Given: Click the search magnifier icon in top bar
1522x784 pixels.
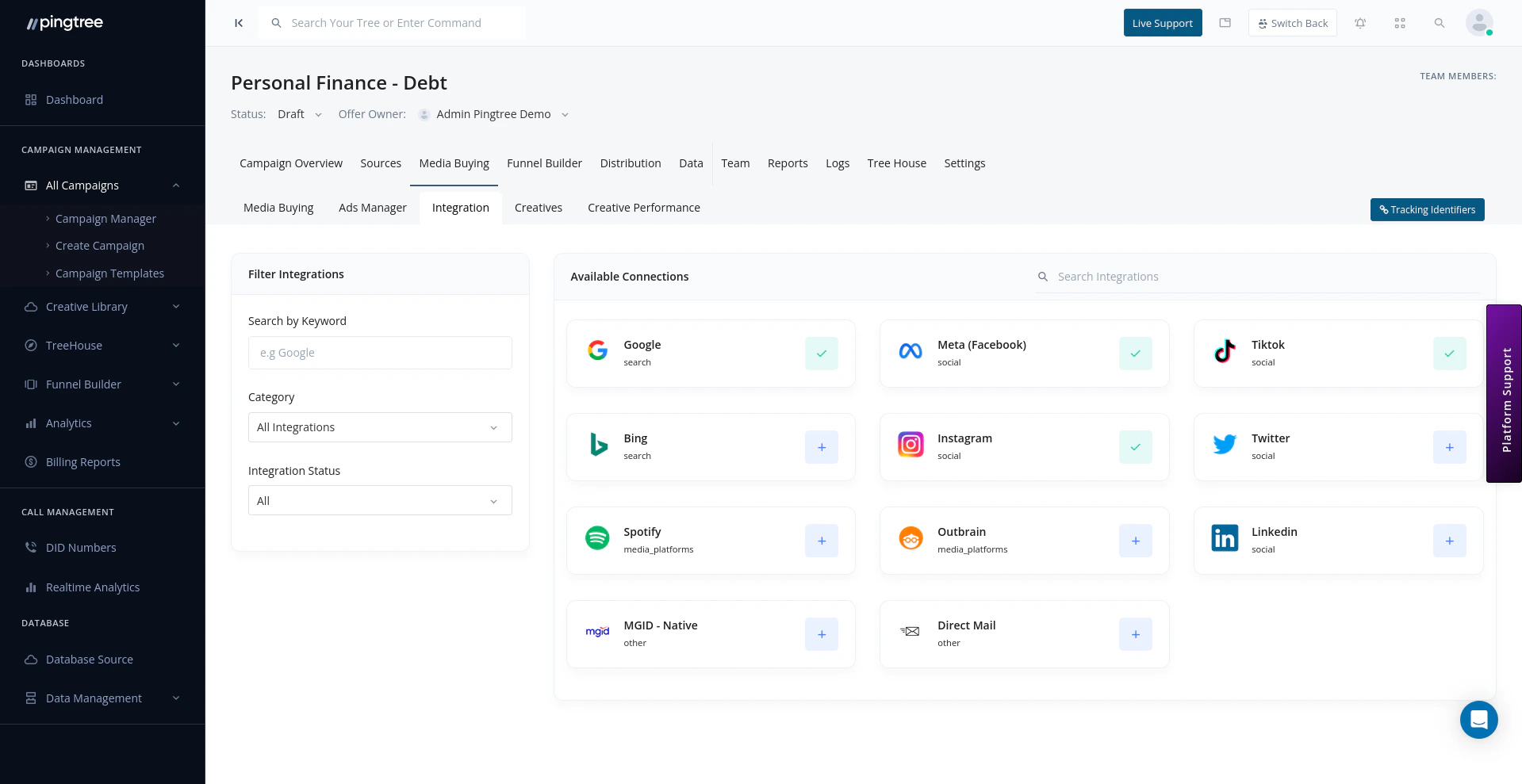Looking at the screenshot, I should [x=1440, y=23].
